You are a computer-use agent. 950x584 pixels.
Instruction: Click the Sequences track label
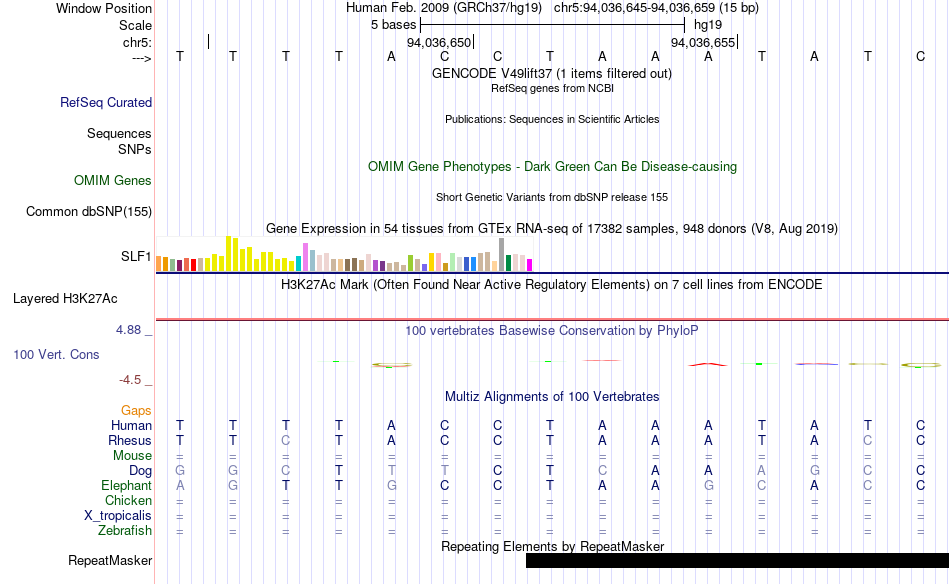tap(119, 133)
